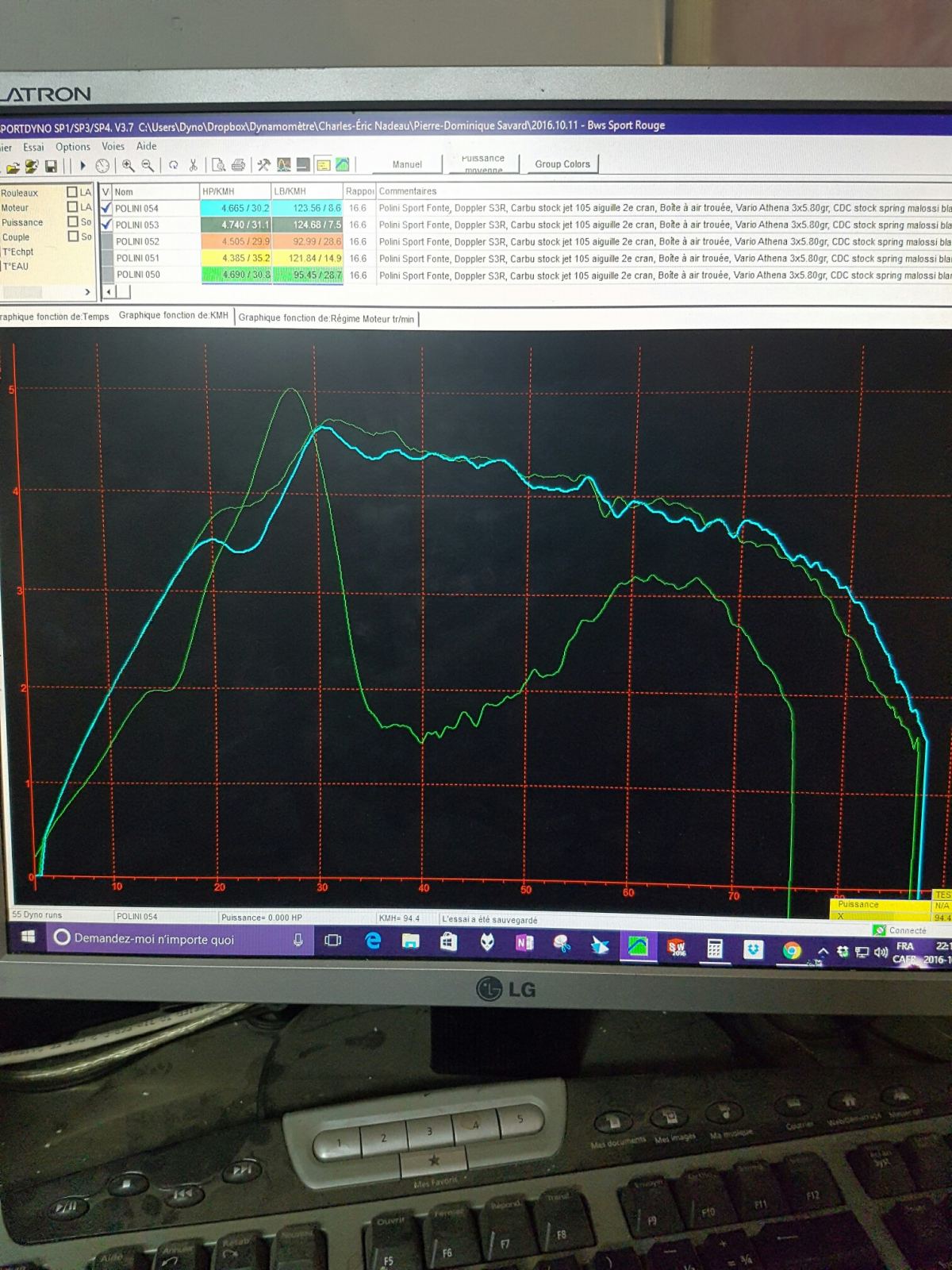
Task: Click the save floppy disk icon
Action: [51, 166]
